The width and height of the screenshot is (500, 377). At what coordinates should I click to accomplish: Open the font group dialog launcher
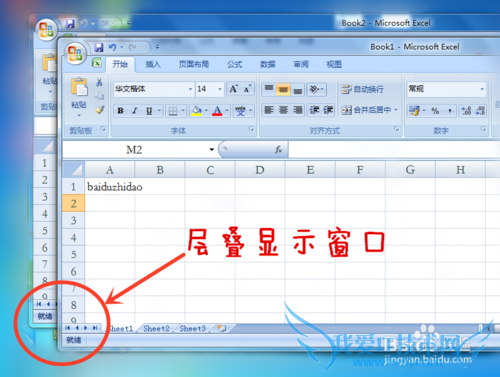(x=251, y=129)
